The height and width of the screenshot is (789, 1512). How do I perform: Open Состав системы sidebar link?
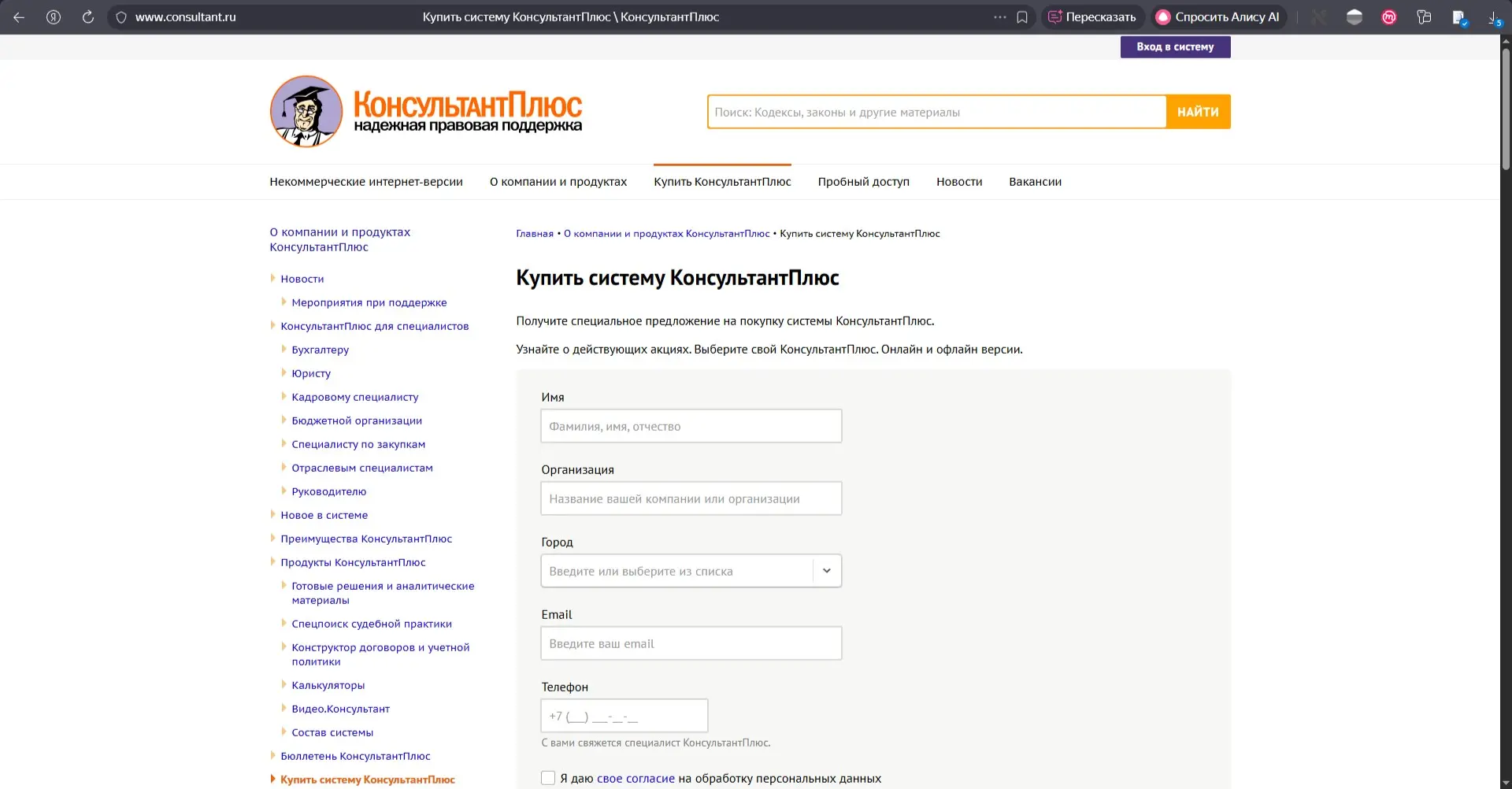coord(332,732)
